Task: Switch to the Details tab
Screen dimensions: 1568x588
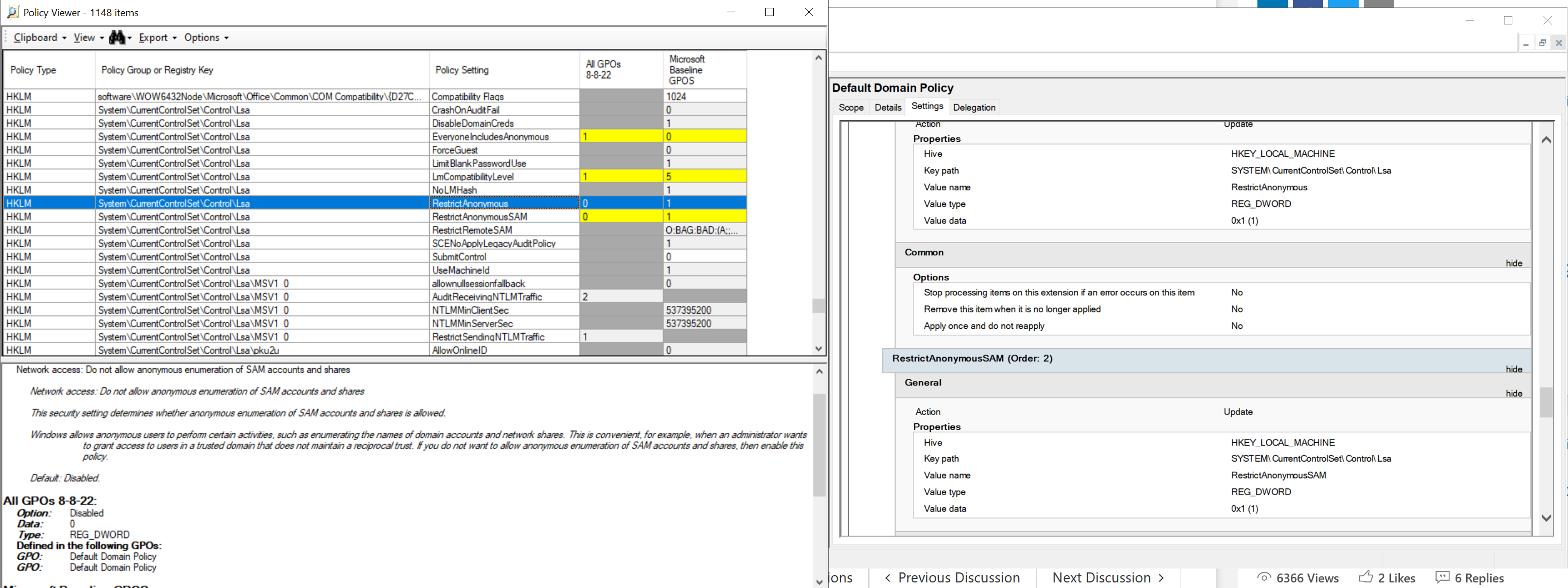Action: (887, 107)
